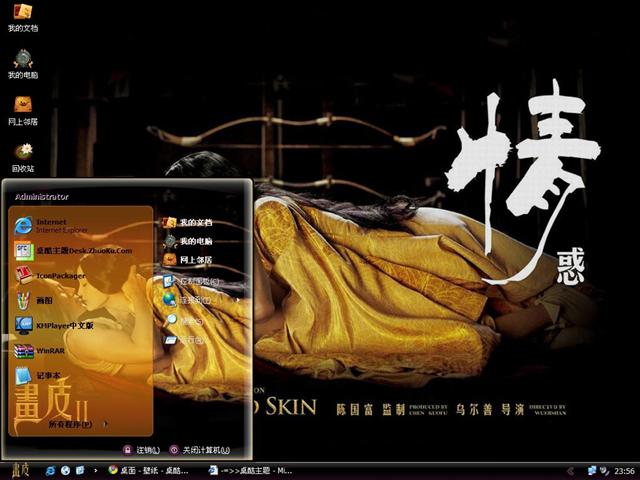This screenshot has width=640, height=480.
Task: Click the volume tray icon
Action: click(x=603, y=471)
